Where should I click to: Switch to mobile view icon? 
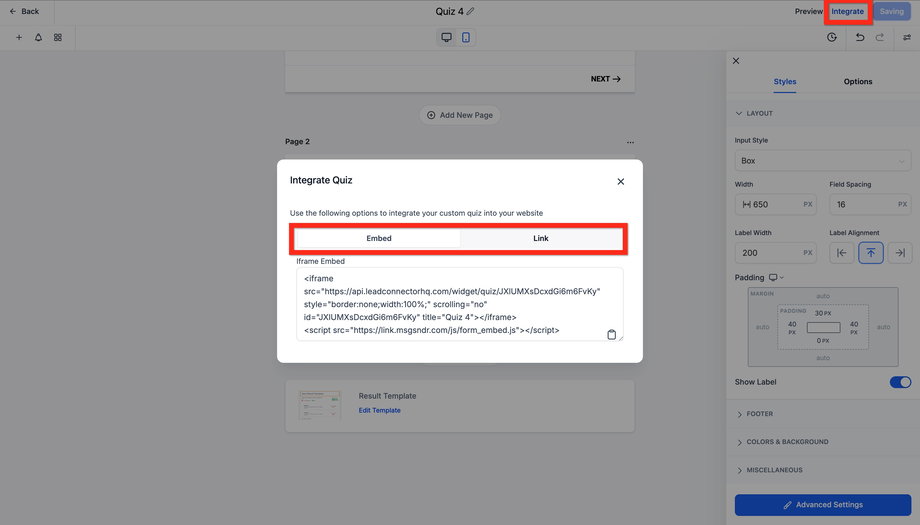[x=466, y=38]
